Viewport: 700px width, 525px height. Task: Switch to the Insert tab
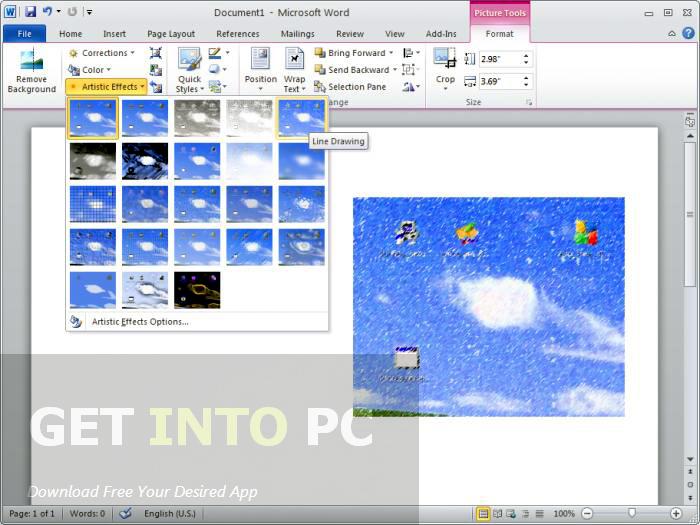(x=114, y=34)
